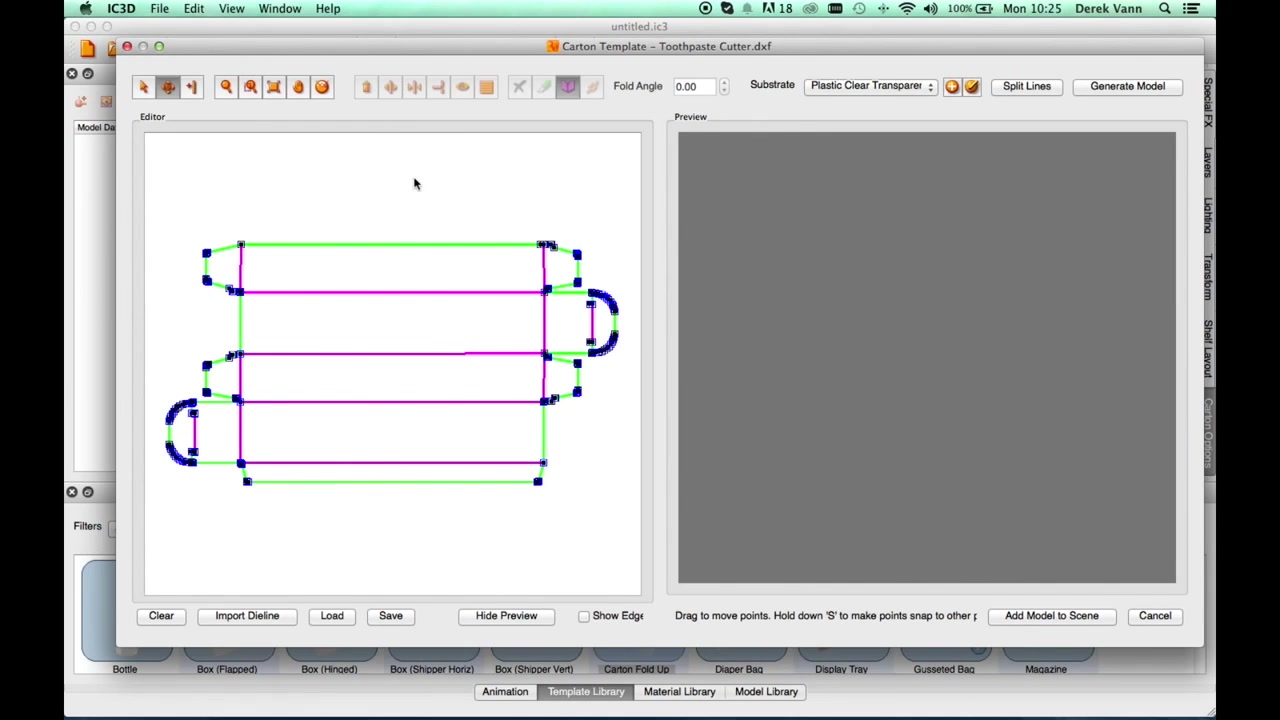Open the Edit menu
This screenshot has height=720, width=1280.
[194, 9]
